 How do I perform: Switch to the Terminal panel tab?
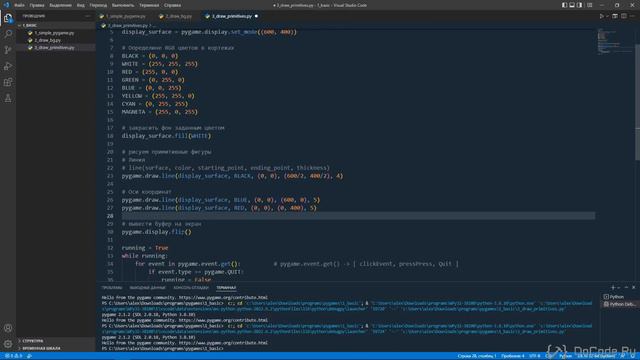click(226, 288)
